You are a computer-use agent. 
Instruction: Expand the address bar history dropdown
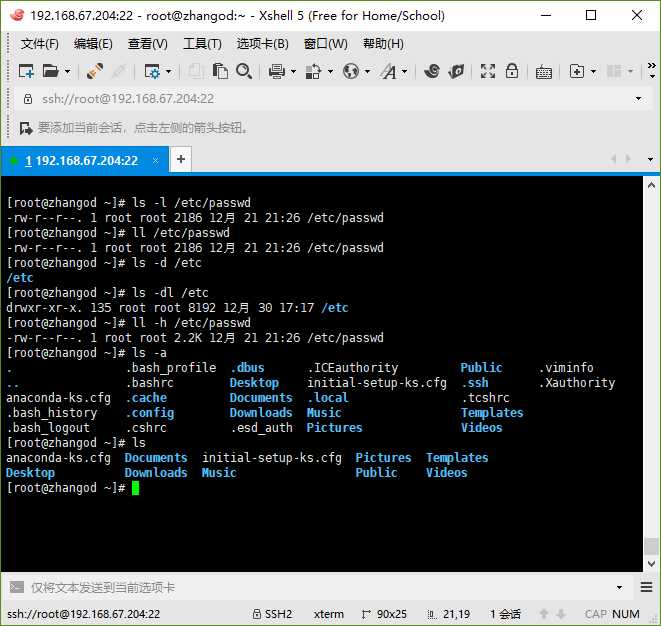point(638,99)
